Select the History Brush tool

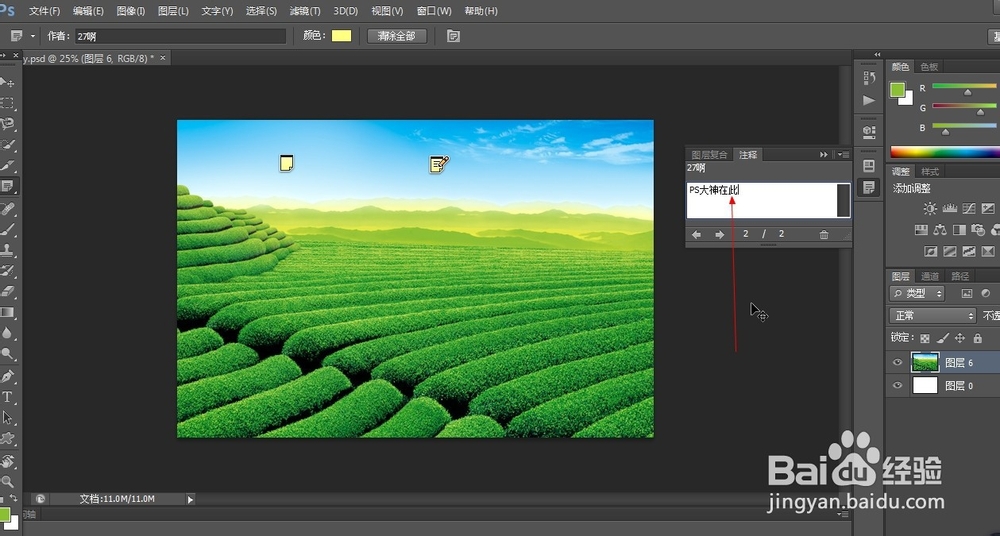click(x=7, y=271)
